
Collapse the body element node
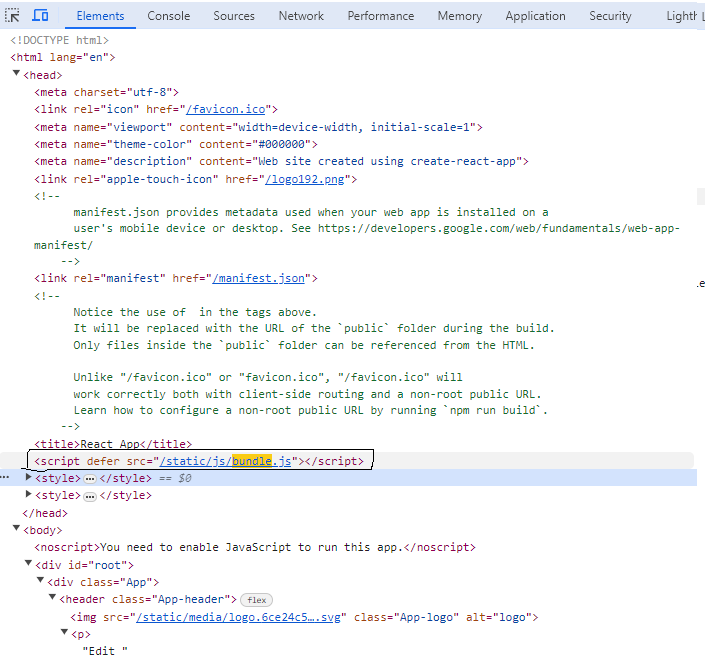[16, 528]
